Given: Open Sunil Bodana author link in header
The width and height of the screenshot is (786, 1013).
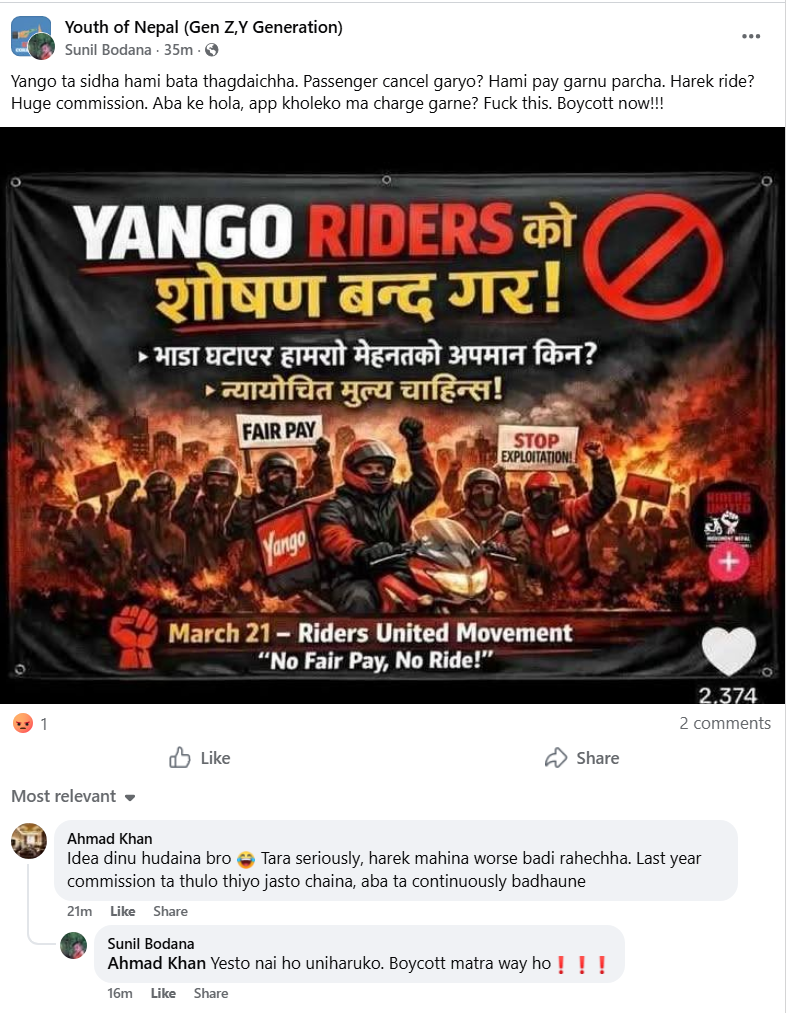Looking at the screenshot, I should click(x=108, y=50).
